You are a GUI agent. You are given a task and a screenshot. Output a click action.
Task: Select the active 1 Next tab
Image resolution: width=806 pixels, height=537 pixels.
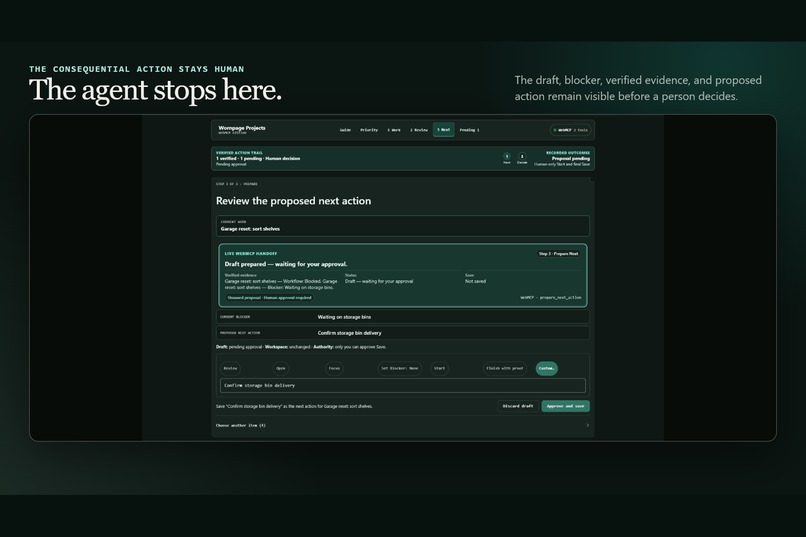pos(444,130)
